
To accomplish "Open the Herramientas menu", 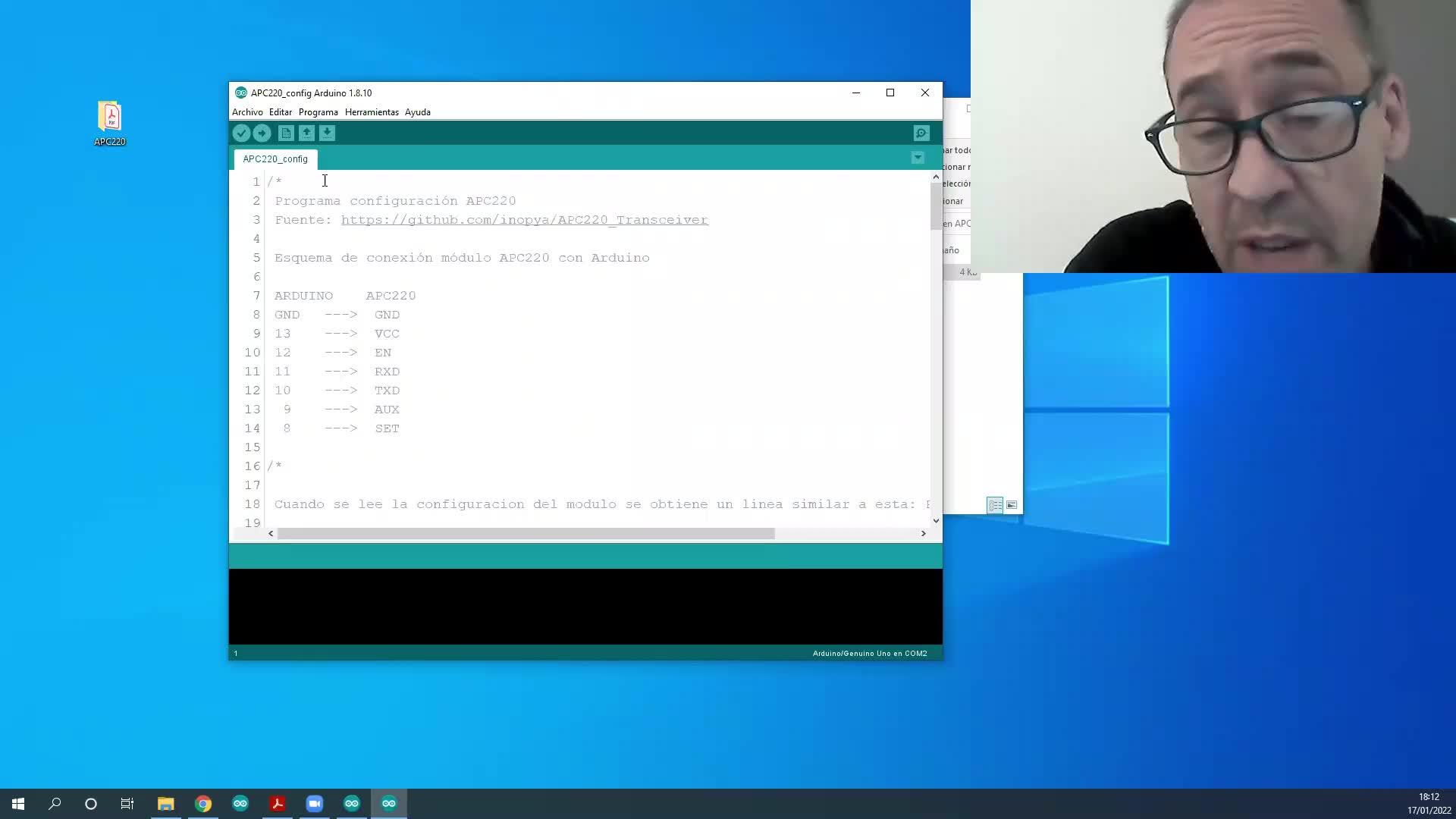I will pyautogui.click(x=372, y=112).
